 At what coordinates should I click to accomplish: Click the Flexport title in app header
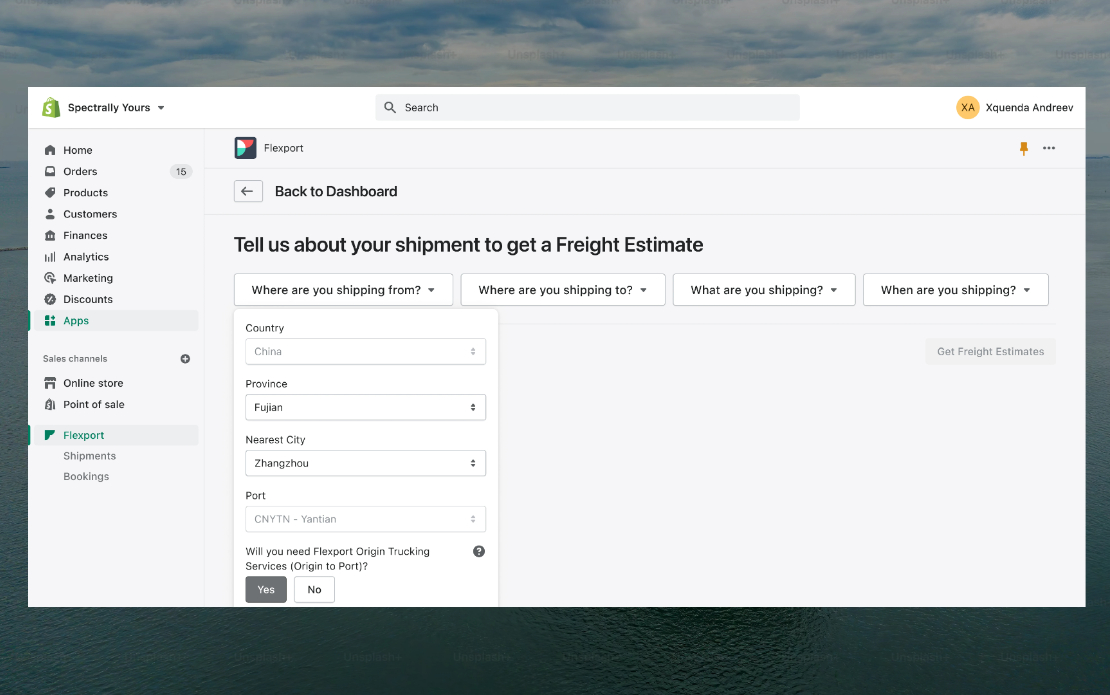click(x=283, y=148)
